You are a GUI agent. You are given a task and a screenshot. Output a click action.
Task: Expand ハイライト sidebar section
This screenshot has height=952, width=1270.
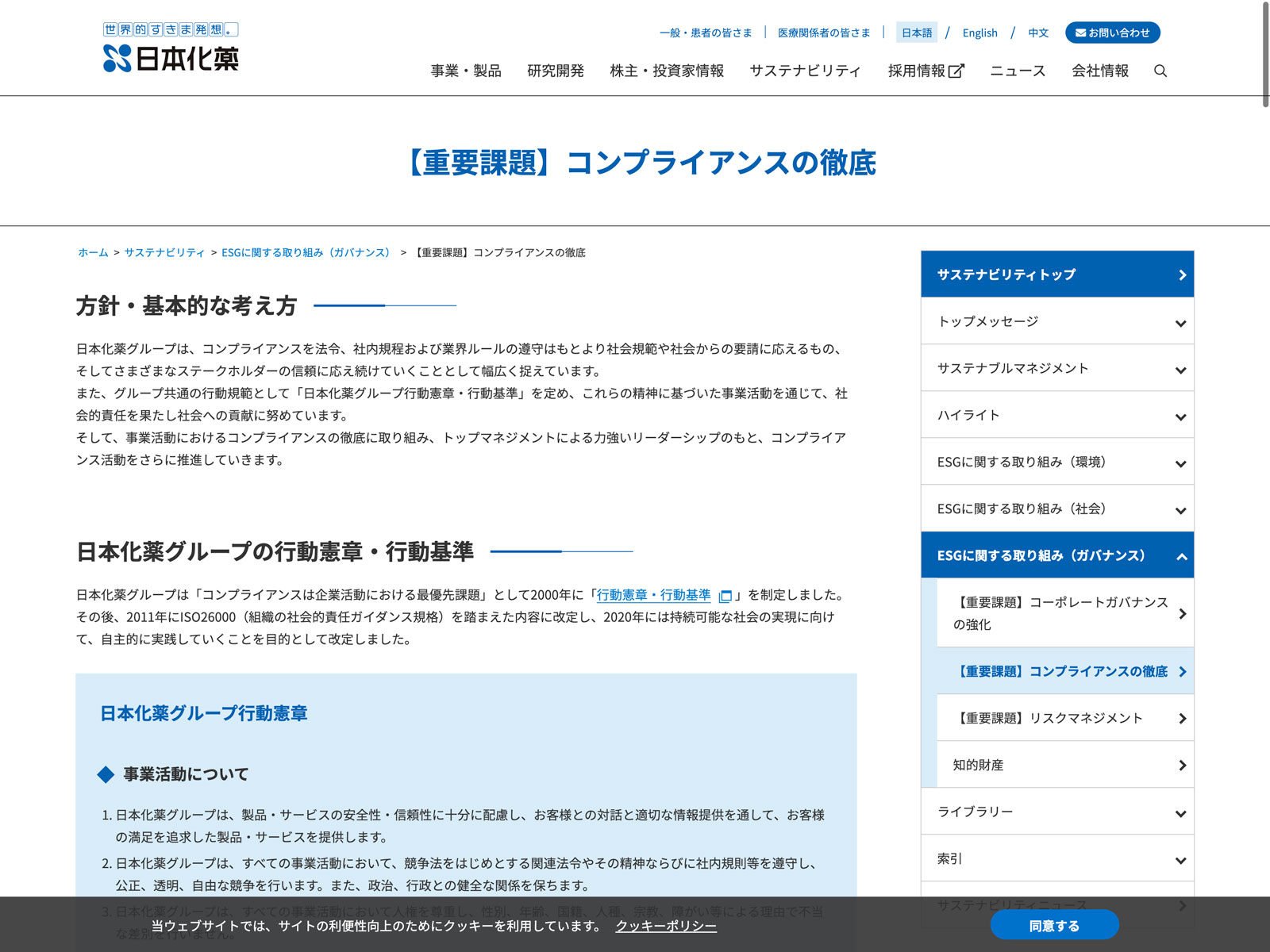point(1180,416)
